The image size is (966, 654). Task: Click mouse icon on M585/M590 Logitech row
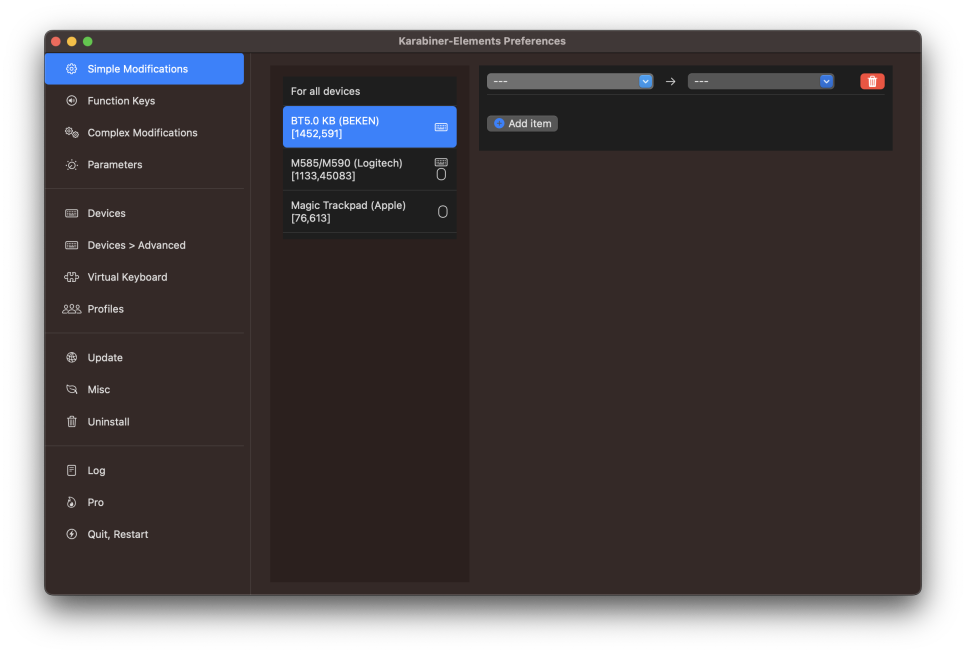441,175
